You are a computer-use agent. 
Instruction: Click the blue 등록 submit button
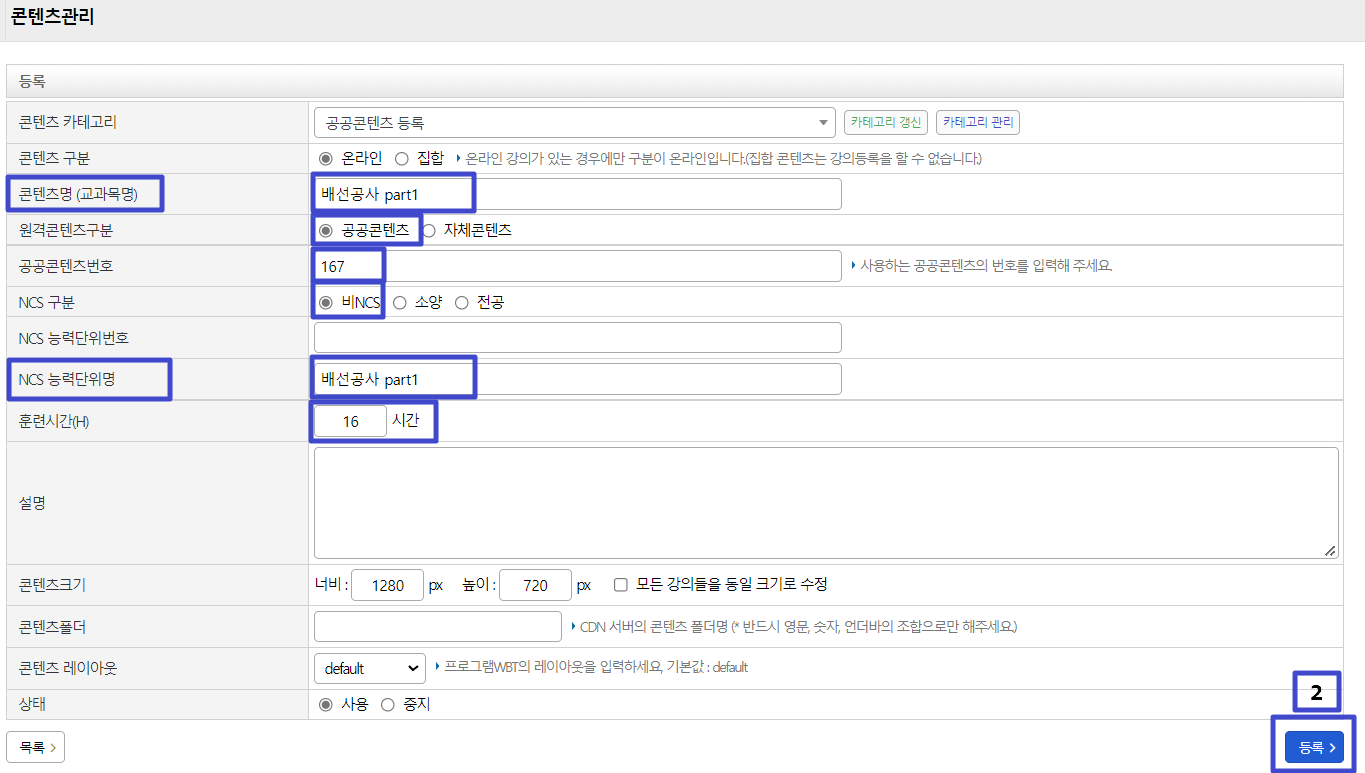(x=1313, y=747)
